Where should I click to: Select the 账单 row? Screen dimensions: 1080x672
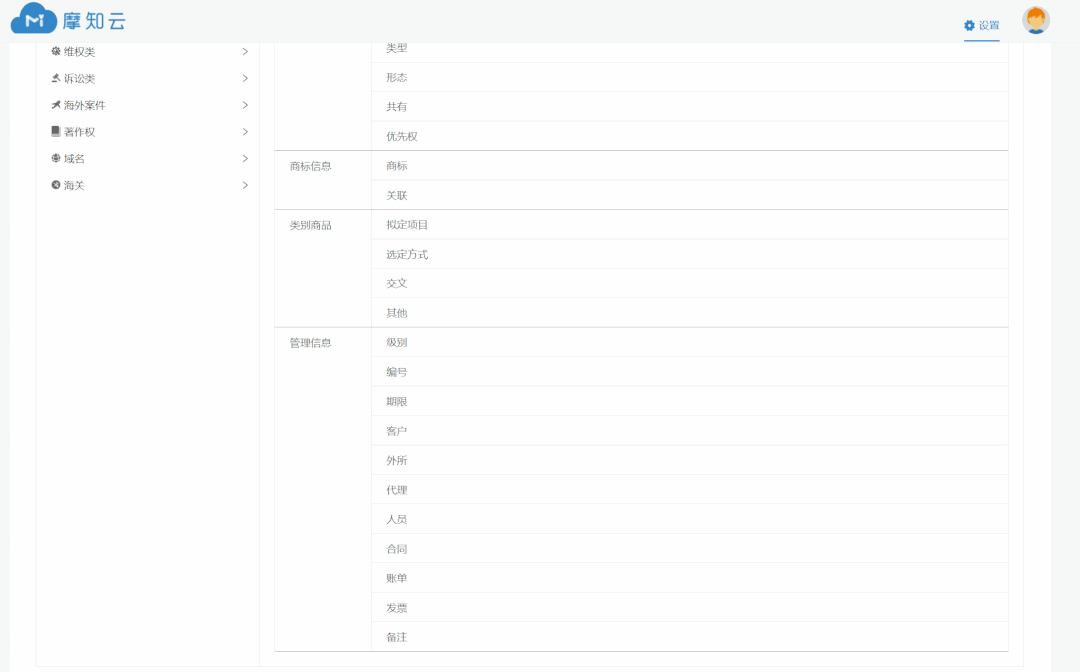[x=689, y=578]
